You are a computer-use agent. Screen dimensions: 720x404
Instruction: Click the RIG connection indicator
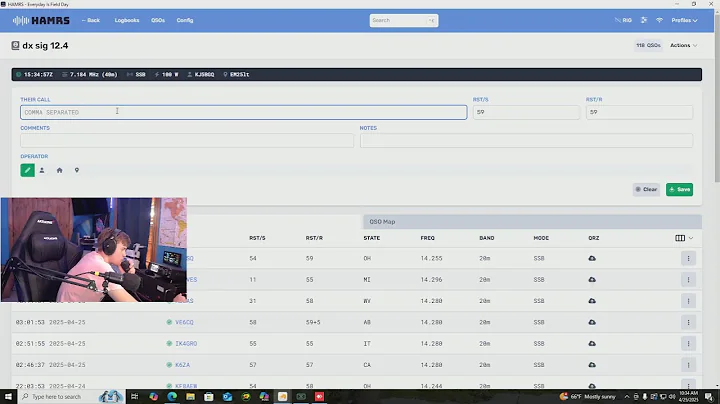click(x=623, y=20)
